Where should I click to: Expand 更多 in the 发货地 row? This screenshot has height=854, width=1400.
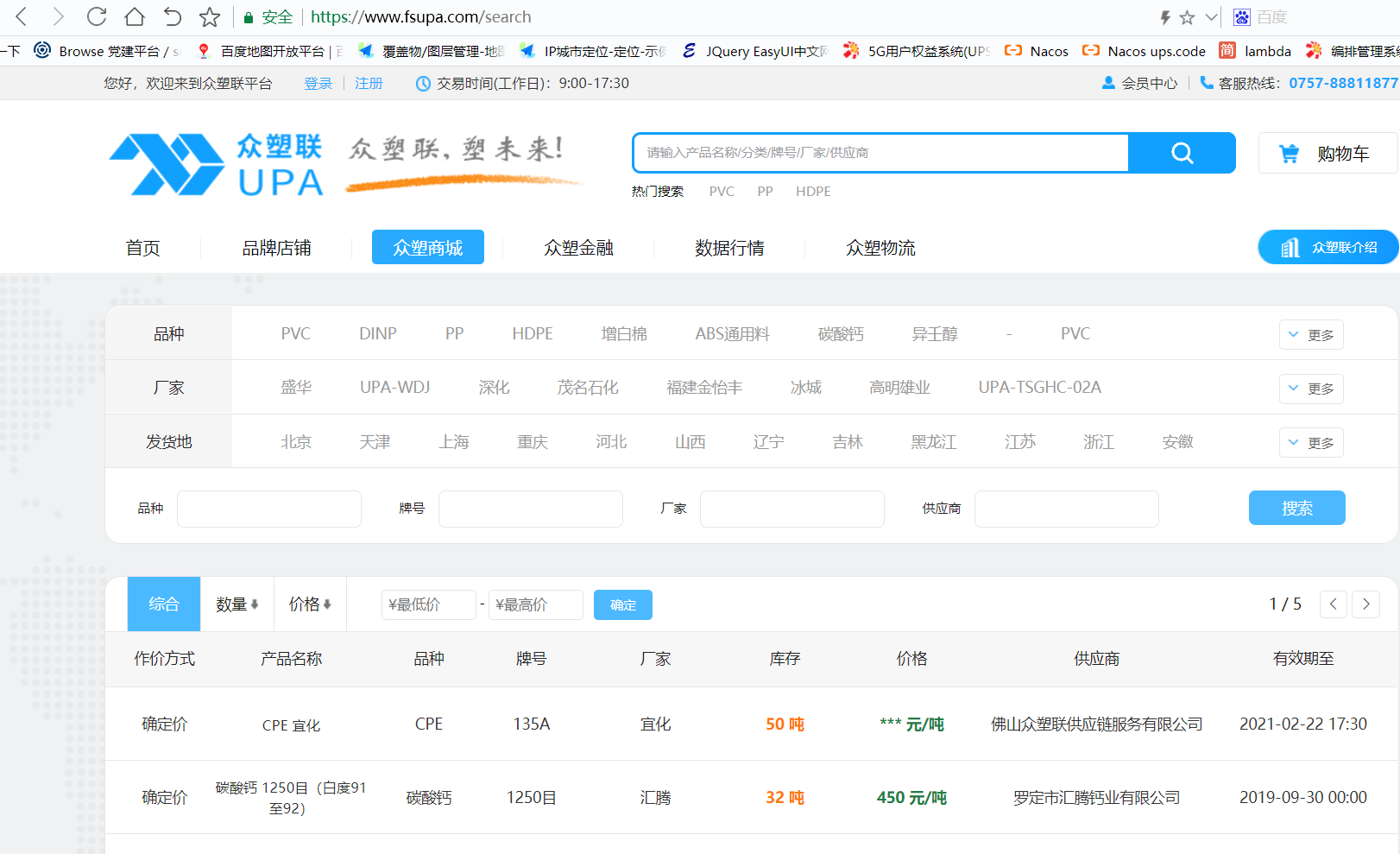pyautogui.click(x=1311, y=443)
